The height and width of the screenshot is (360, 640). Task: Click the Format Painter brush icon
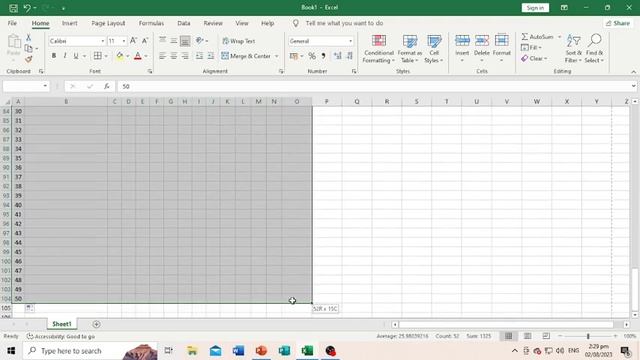coord(28,59)
